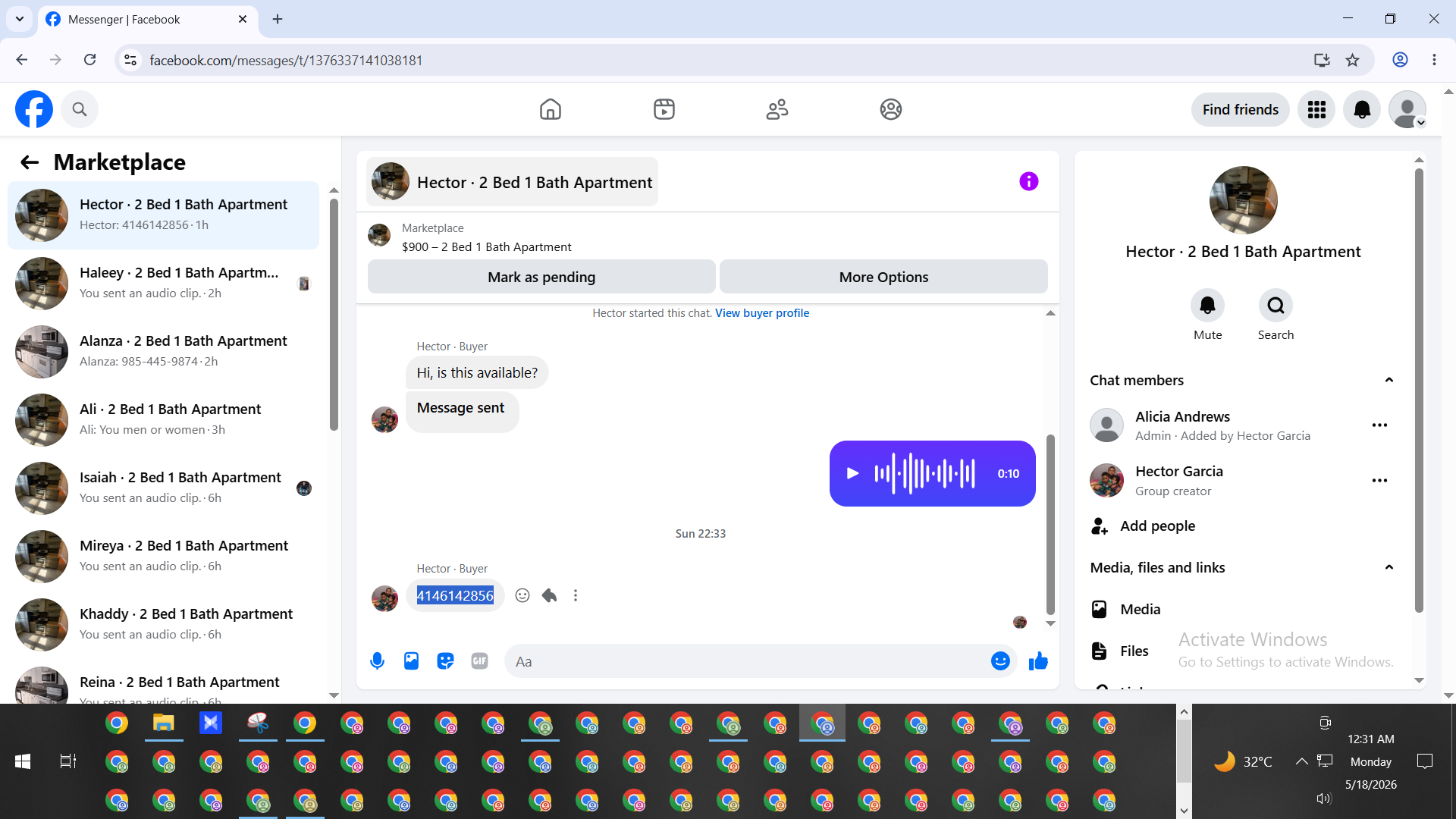The width and height of the screenshot is (1456, 819).
Task: Open Haleey's apartment conversation
Action: pos(163,284)
